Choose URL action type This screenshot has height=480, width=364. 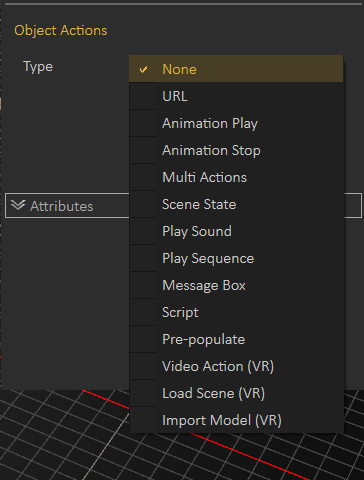(x=236, y=96)
